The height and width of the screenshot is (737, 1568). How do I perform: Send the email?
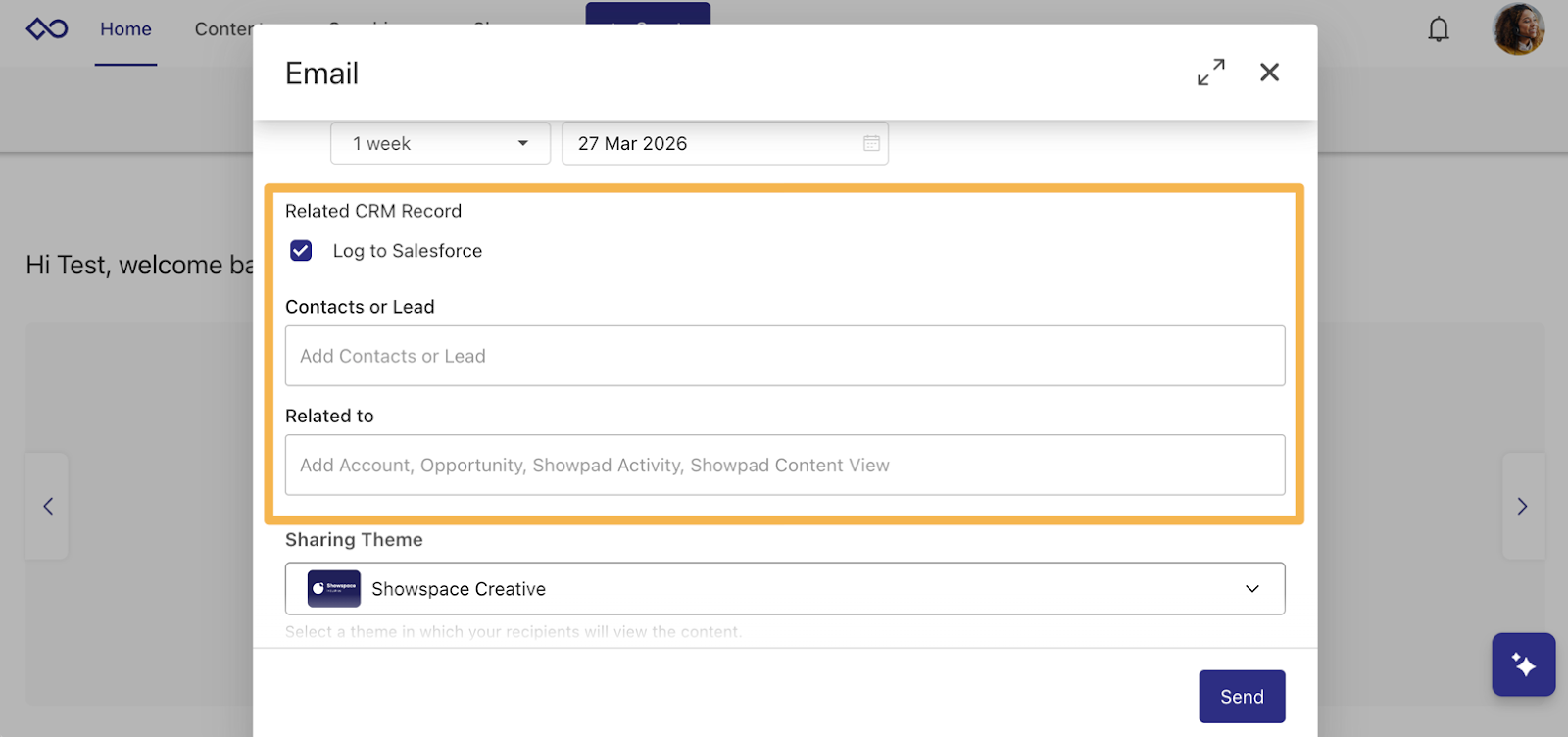[x=1242, y=697]
